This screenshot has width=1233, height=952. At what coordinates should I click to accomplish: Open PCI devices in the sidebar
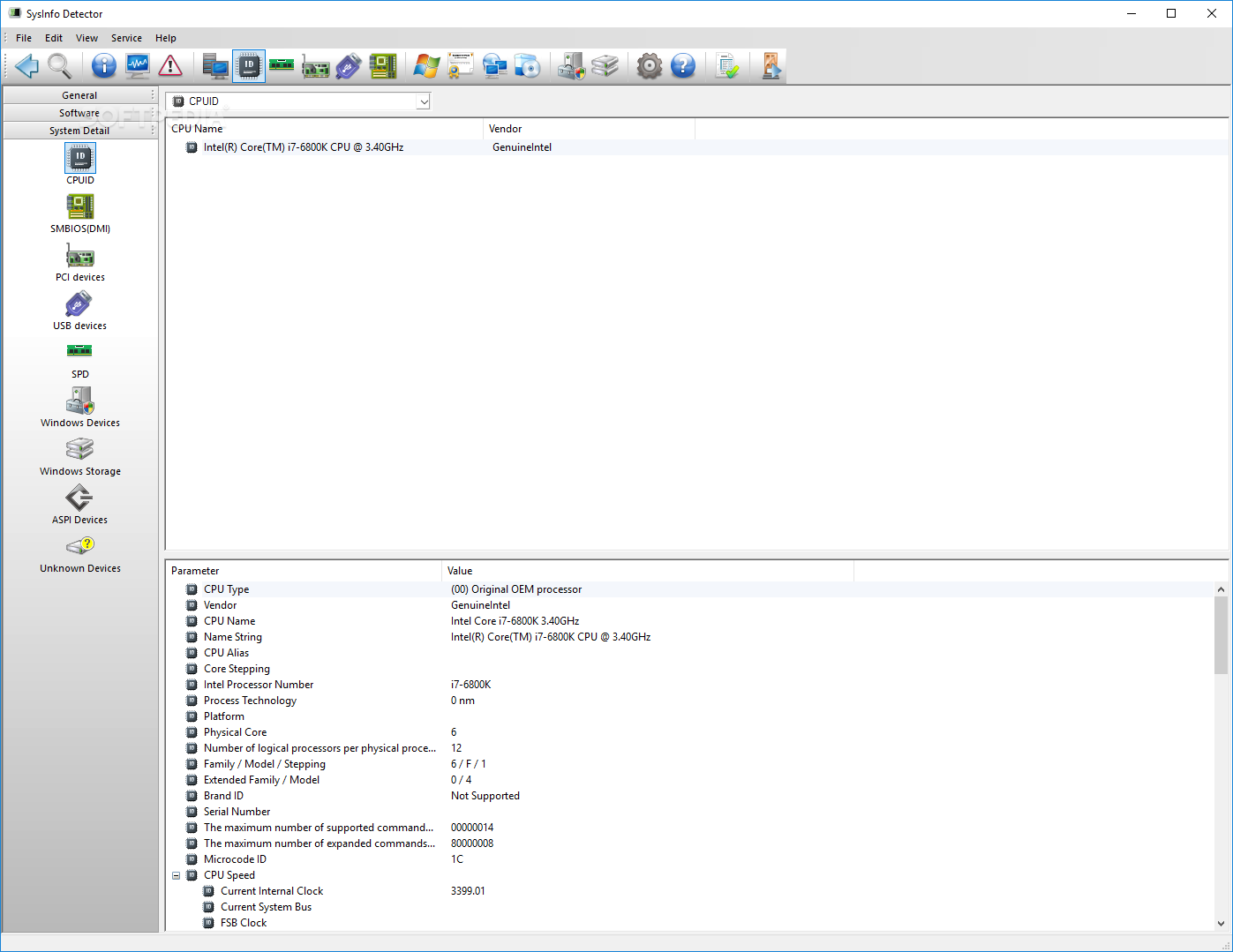point(80,261)
